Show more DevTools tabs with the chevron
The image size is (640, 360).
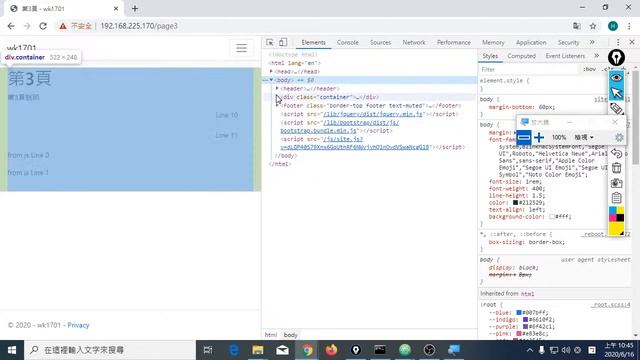592,42
